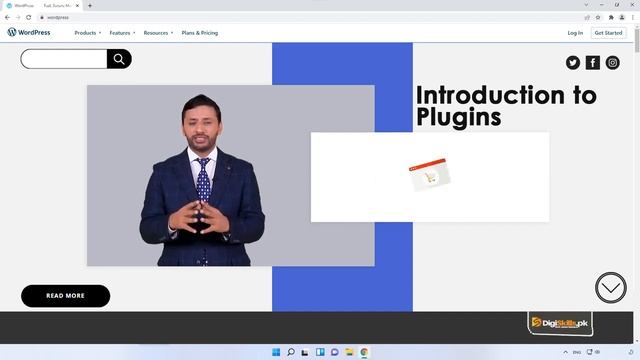The image size is (640, 360).
Task: Open the Windows Start menu
Action: click(276, 352)
